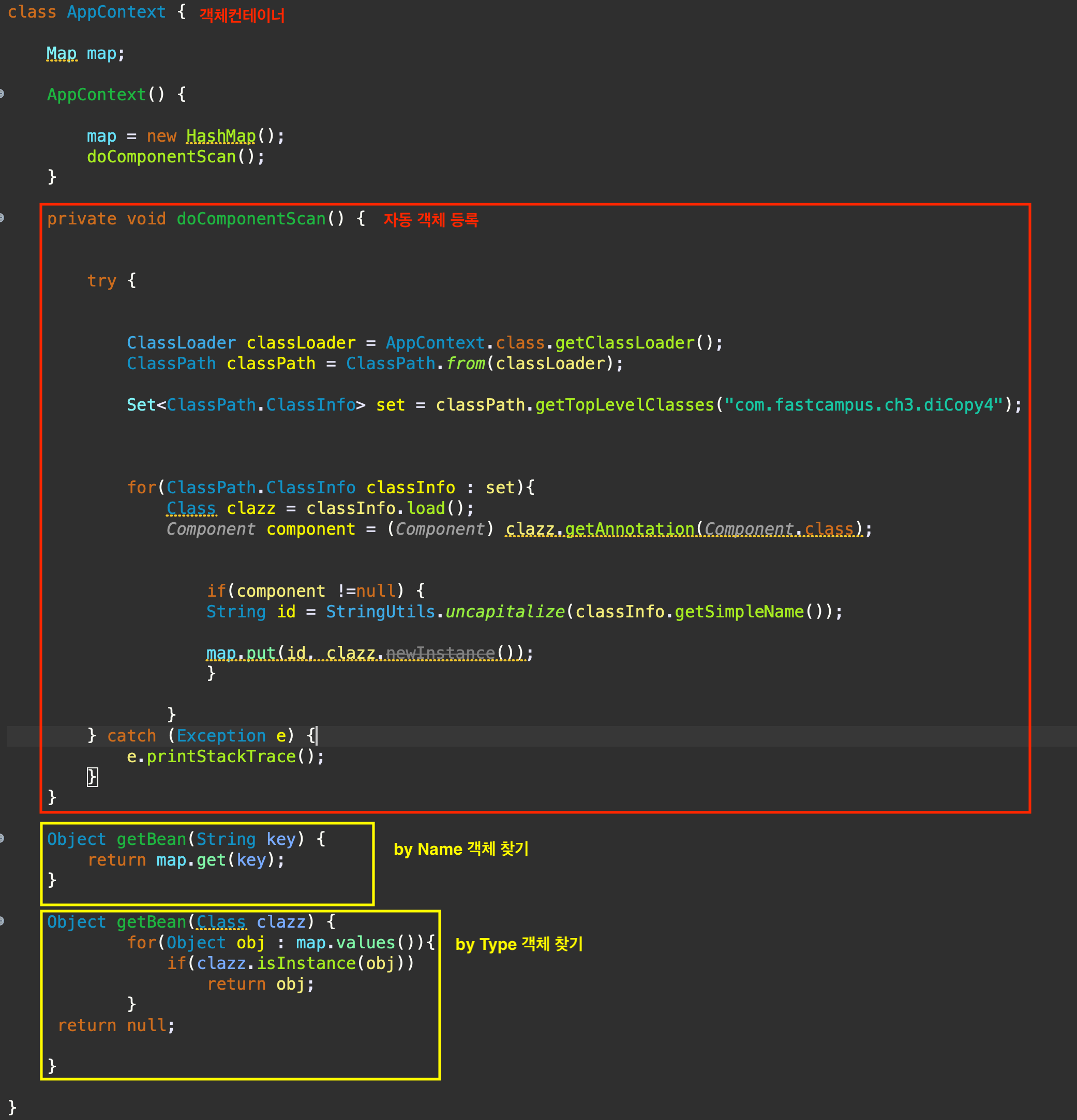Click the uncapitalize method call
1077x1120 pixels.
[x=504, y=611]
